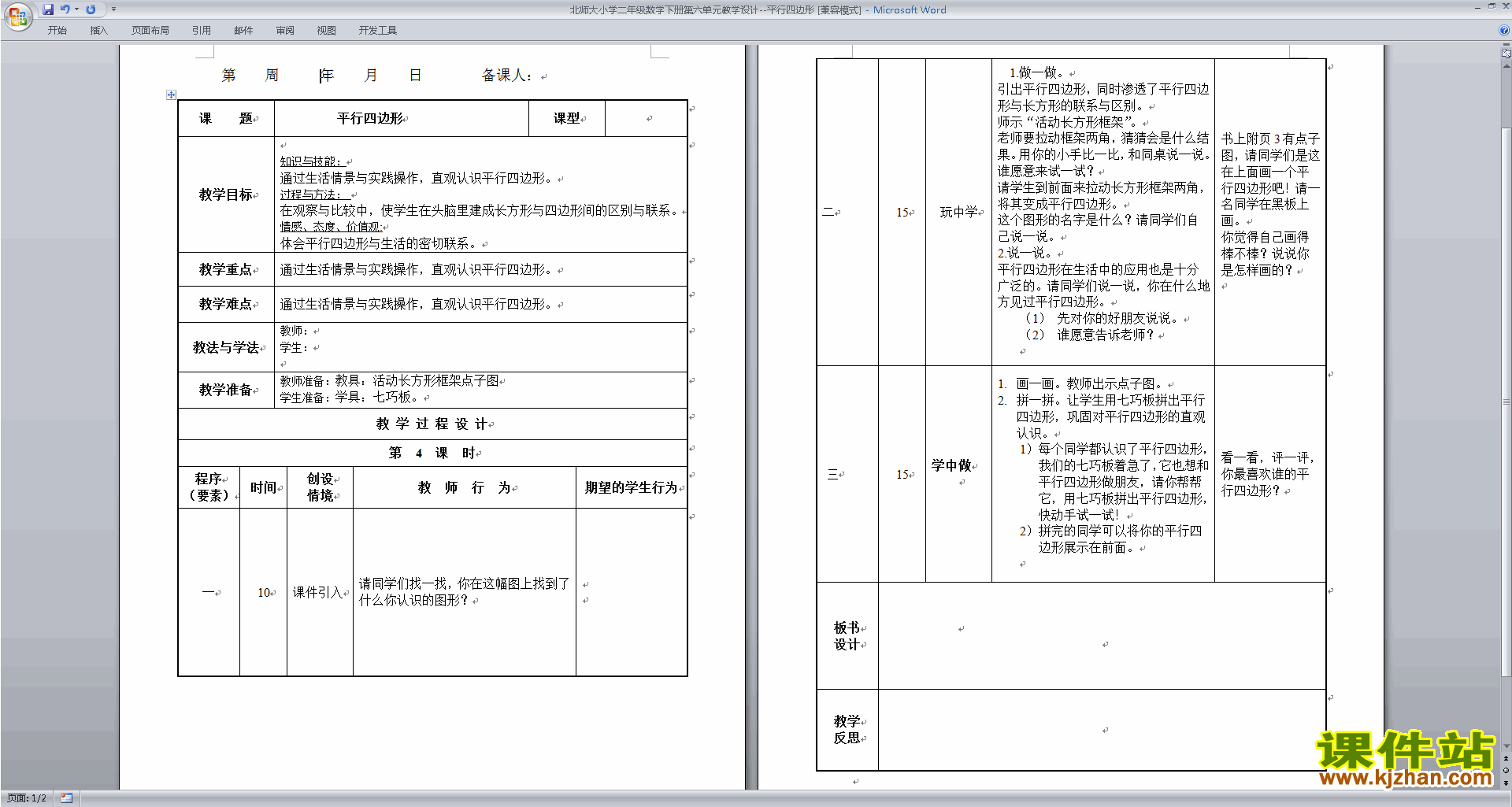
Task: Click the 过程与方法 underlined heading
Action: 313,194
